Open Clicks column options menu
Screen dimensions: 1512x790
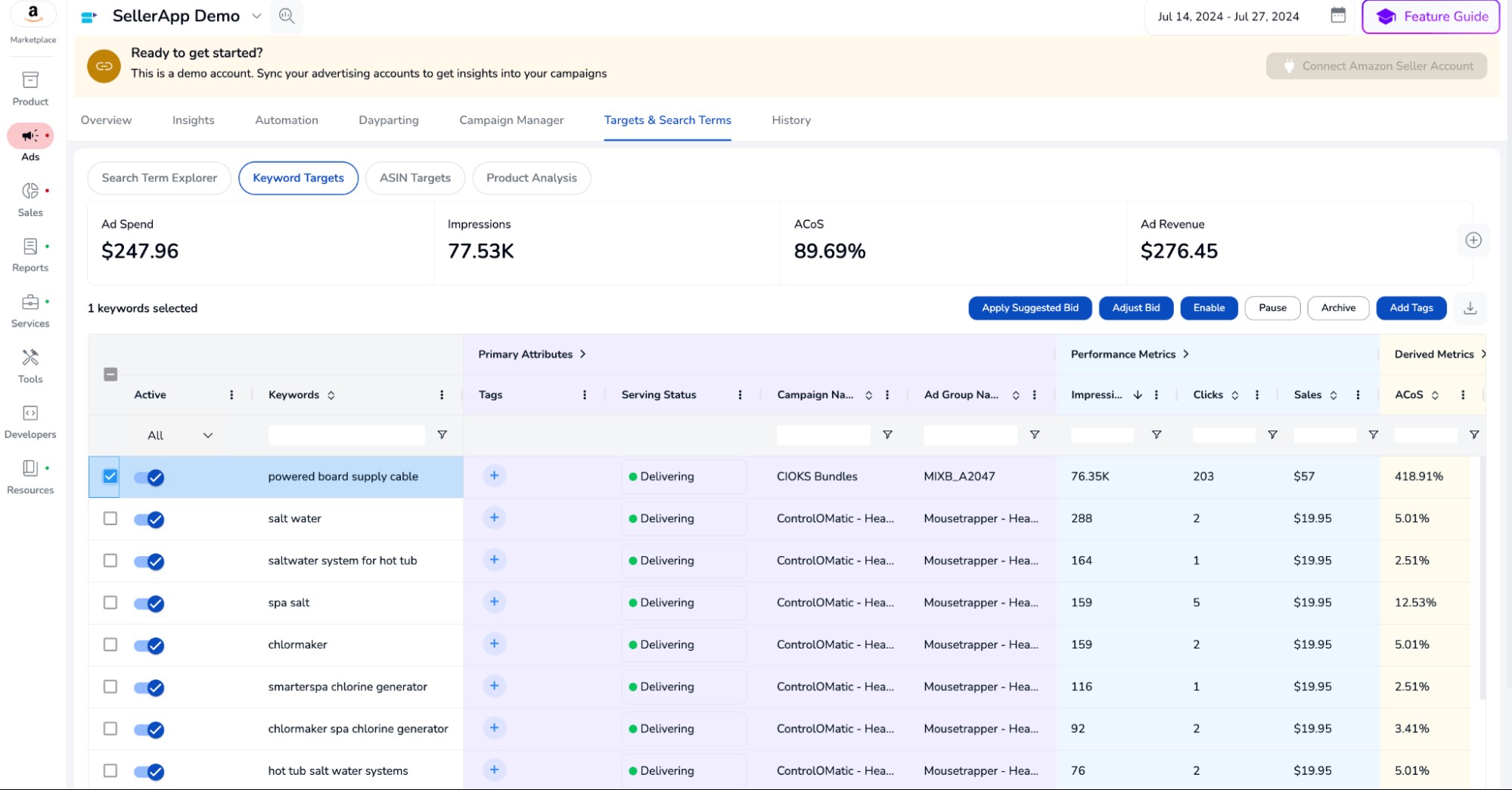[1257, 395]
